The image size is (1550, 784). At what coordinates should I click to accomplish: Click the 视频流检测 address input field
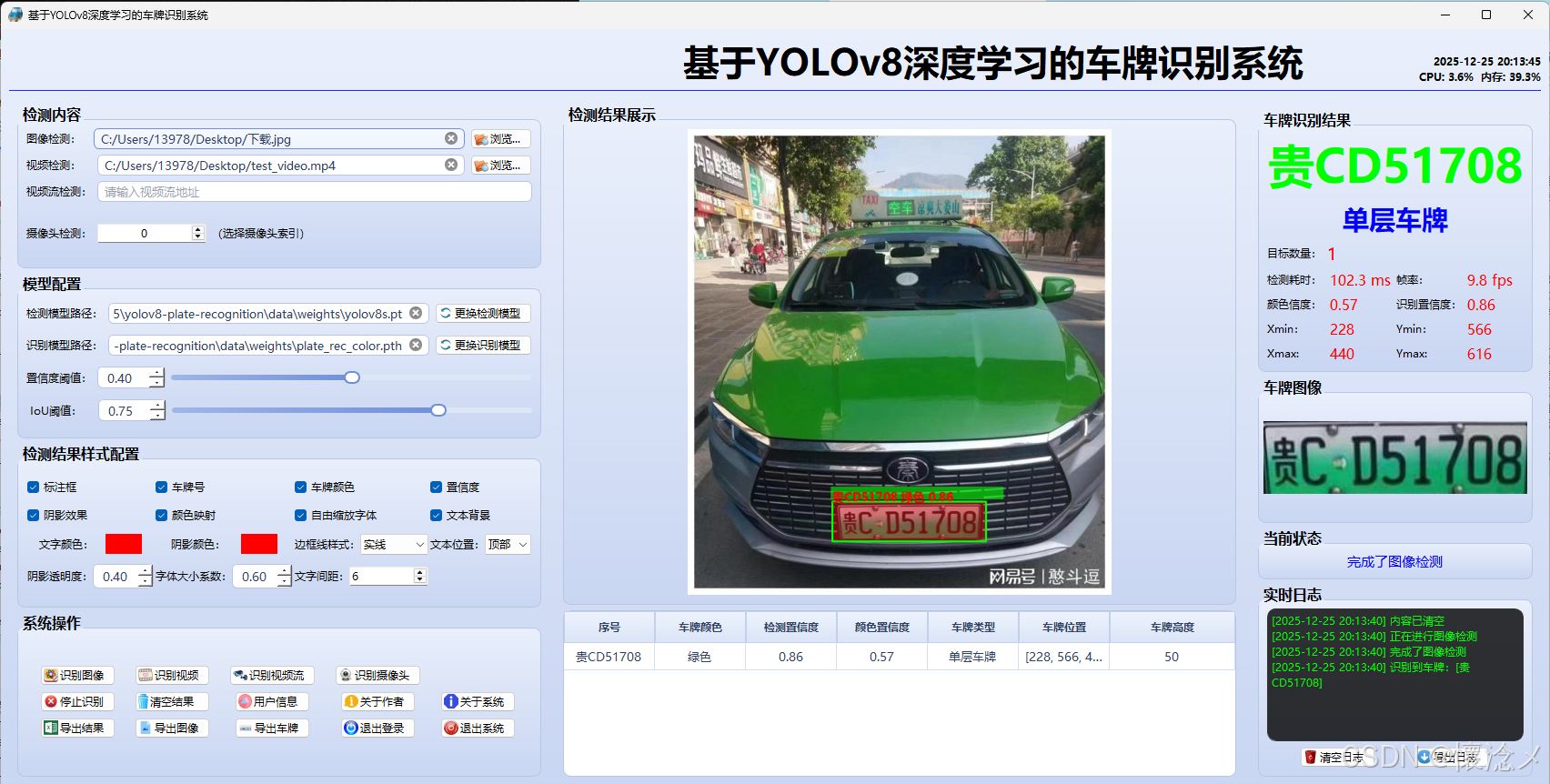[315, 192]
